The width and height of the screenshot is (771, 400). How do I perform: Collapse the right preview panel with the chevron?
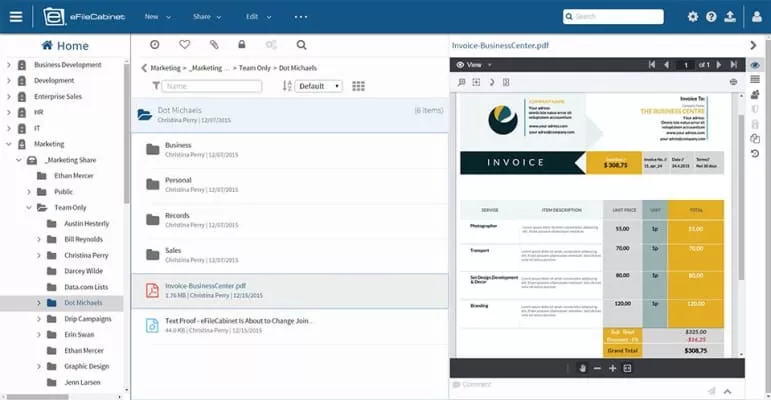click(754, 45)
